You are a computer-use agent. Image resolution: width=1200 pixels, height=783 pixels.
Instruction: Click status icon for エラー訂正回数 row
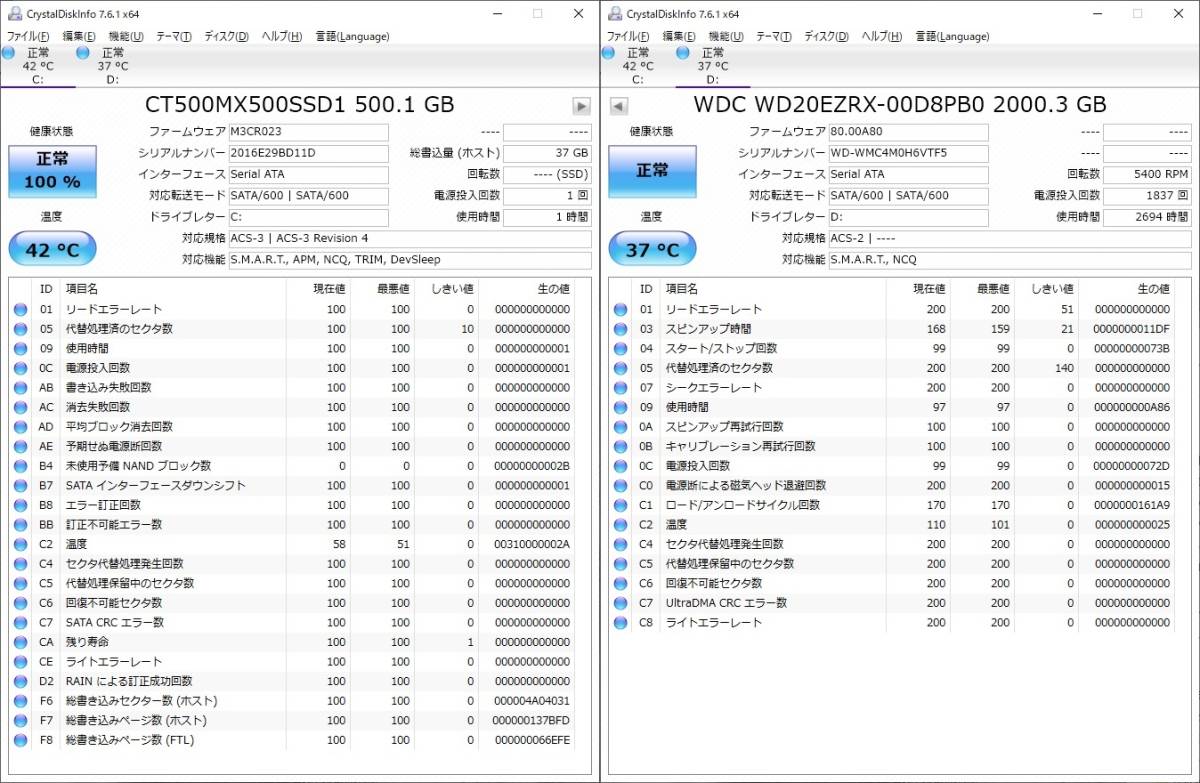(x=21, y=505)
